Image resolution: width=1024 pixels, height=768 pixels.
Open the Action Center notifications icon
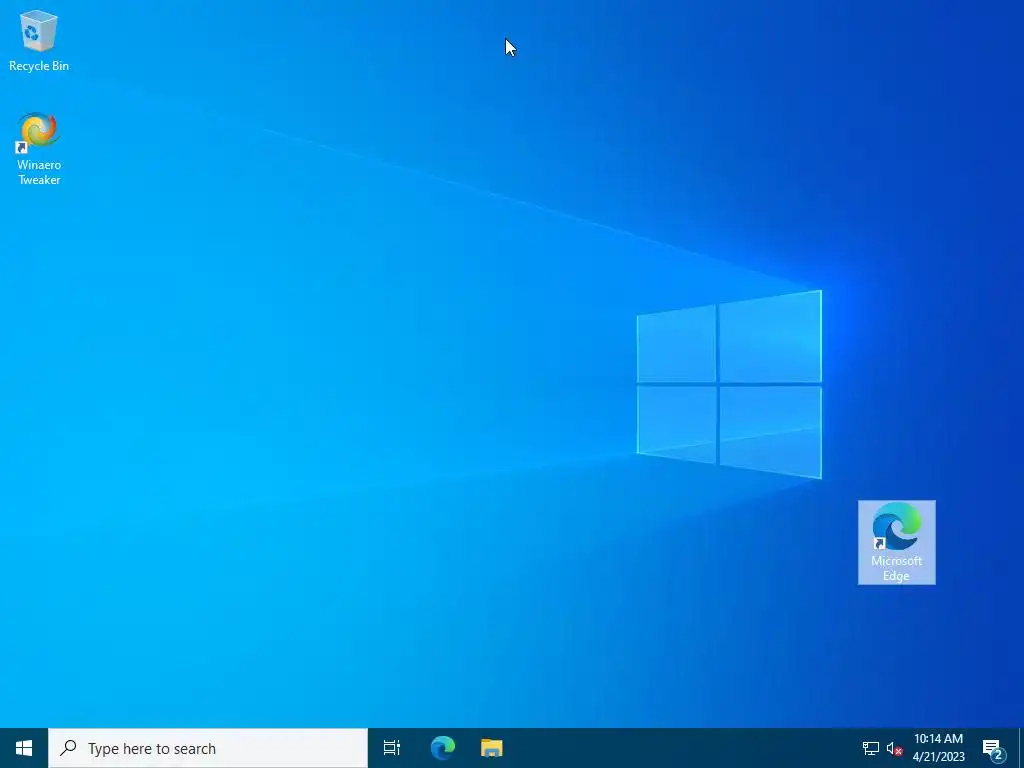tap(993, 748)
